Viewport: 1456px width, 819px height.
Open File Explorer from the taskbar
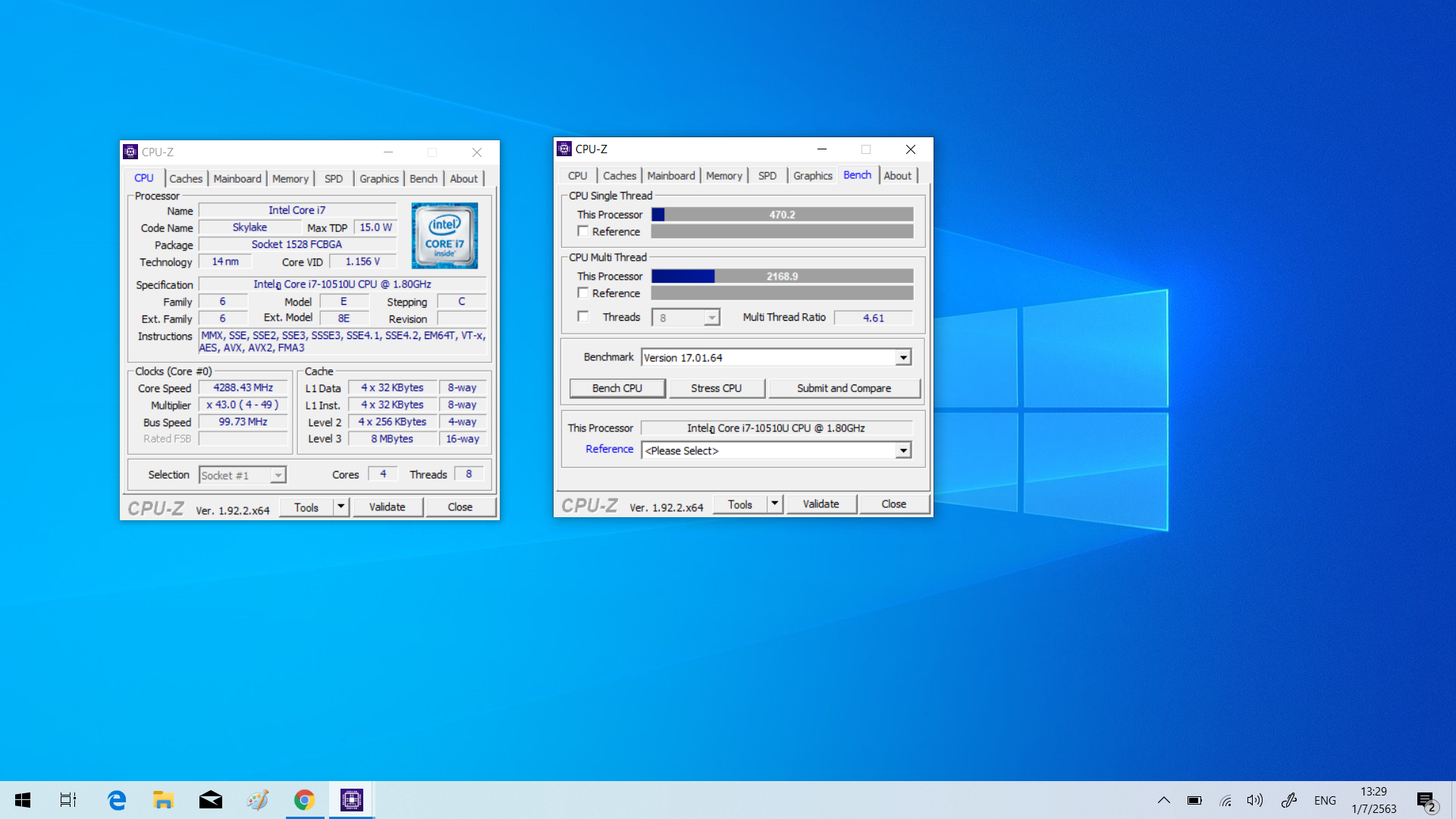pos(163,800)
